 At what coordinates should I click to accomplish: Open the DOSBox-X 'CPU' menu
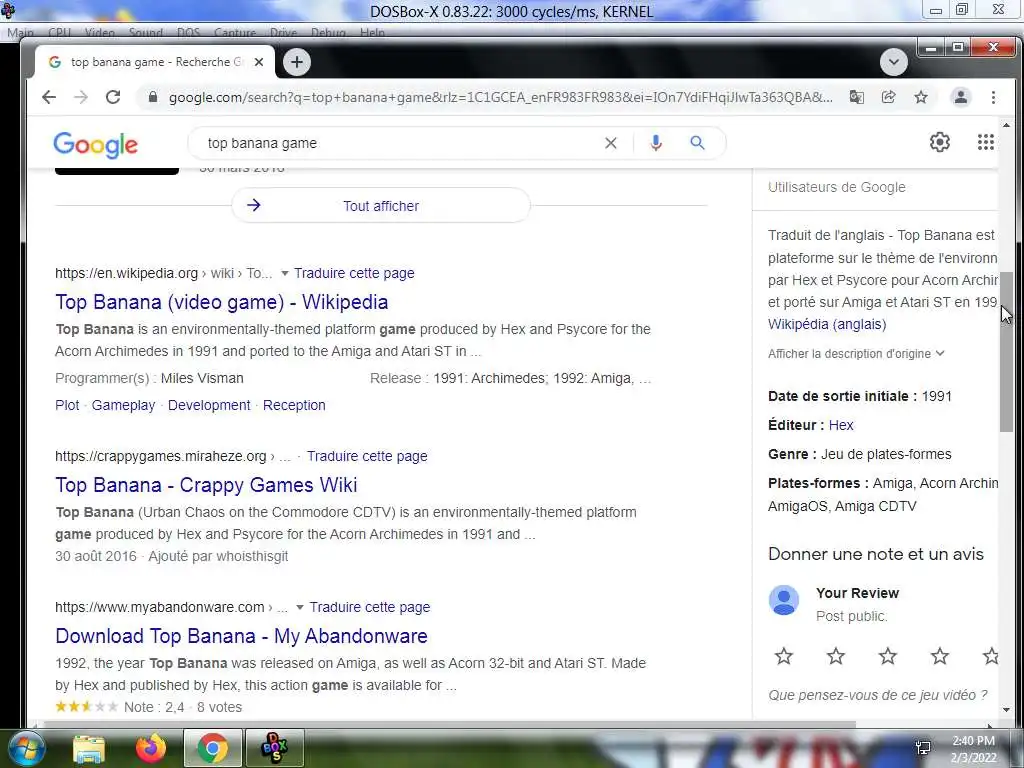click(59, 33)
